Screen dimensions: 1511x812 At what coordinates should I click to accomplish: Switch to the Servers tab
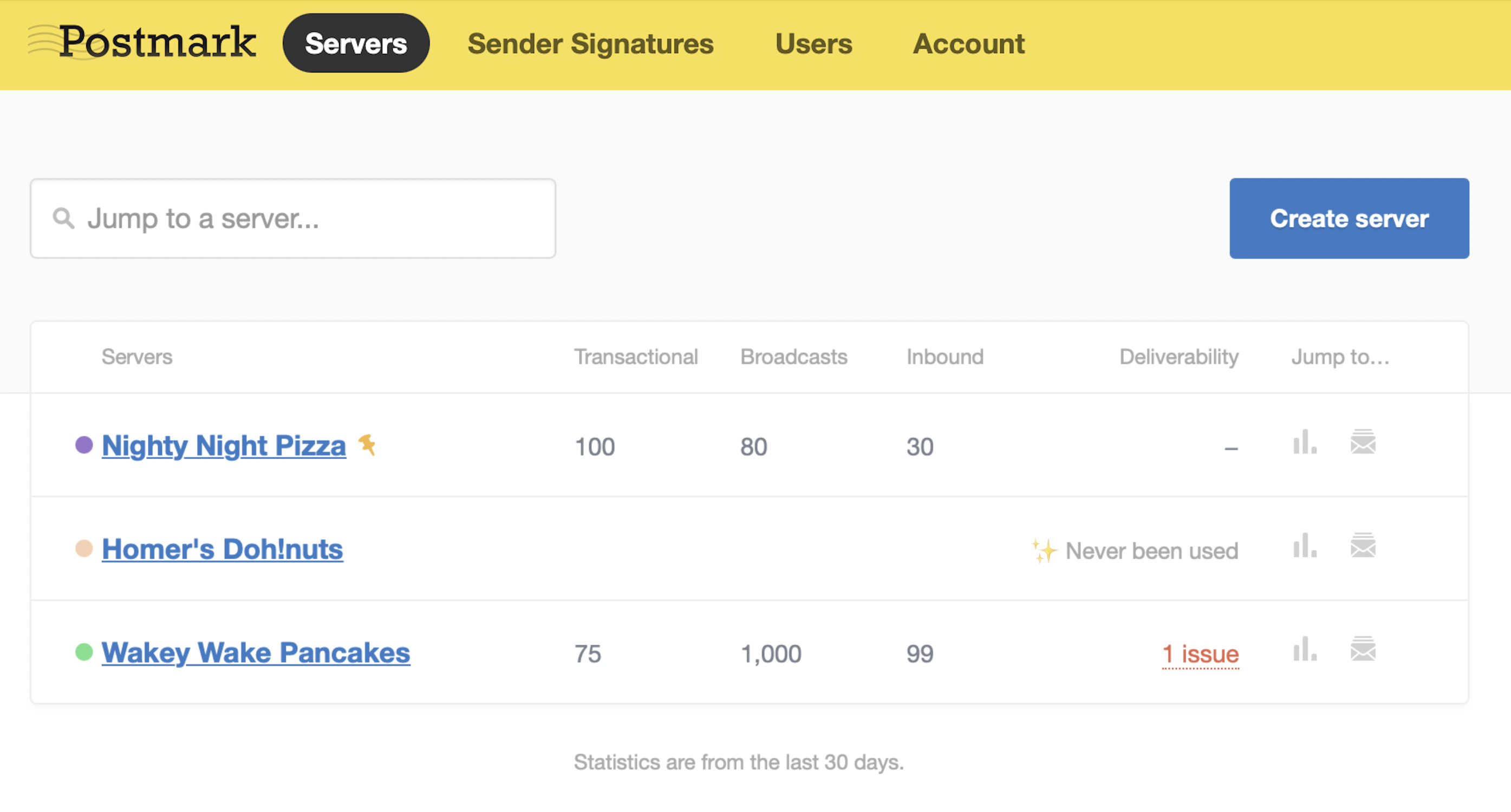355,43
